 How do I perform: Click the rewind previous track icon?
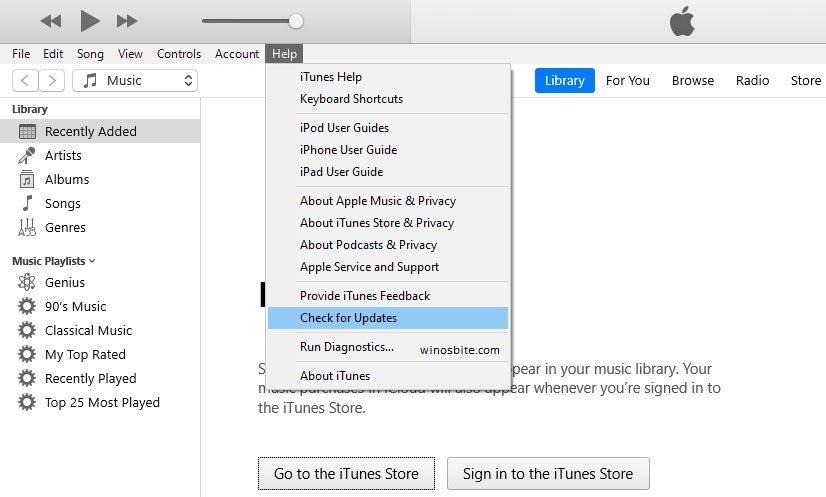[x=51, y=21]
